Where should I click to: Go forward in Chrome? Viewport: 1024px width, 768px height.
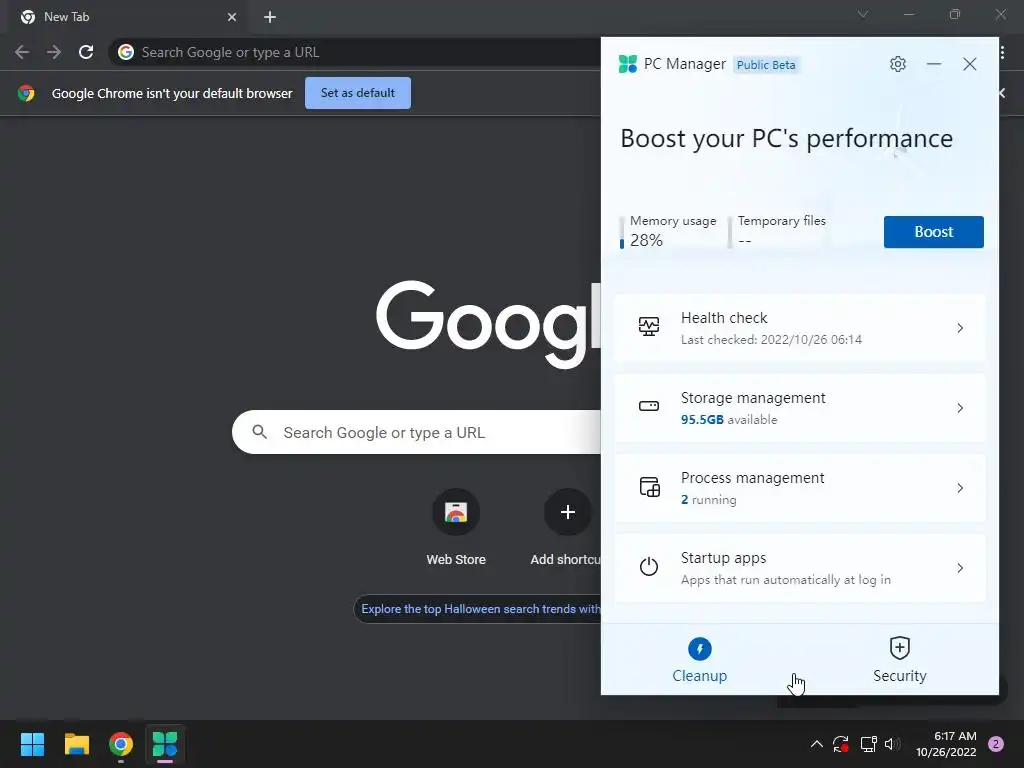click(54, 52)
